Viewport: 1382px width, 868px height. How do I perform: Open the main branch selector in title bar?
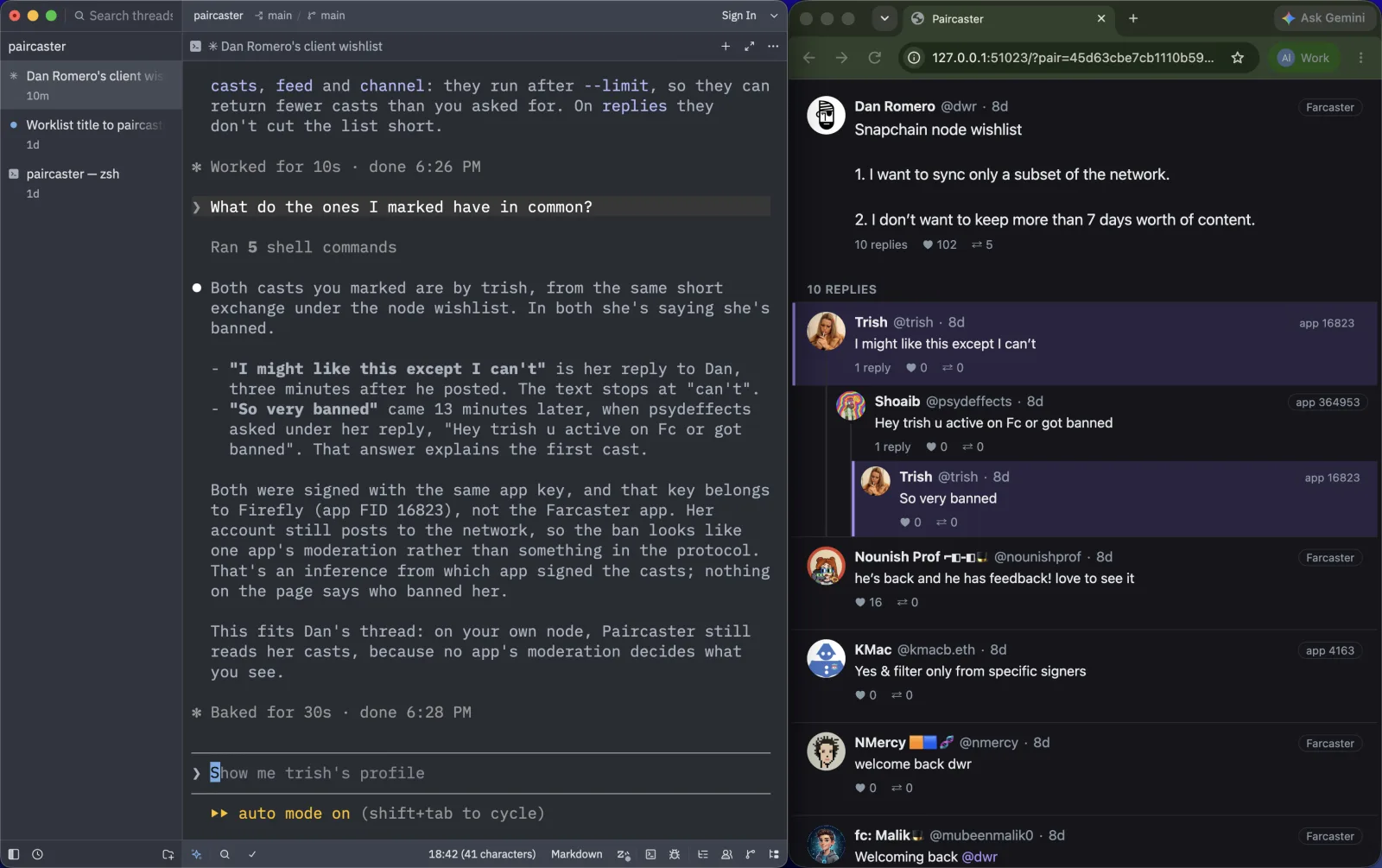tap(326, 16)
